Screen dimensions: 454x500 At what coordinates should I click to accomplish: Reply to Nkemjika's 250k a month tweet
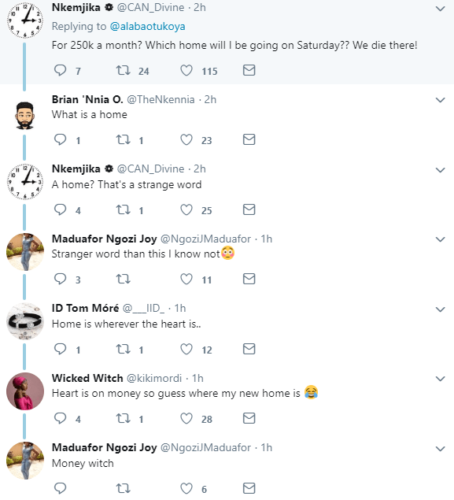tap(60, 70)
